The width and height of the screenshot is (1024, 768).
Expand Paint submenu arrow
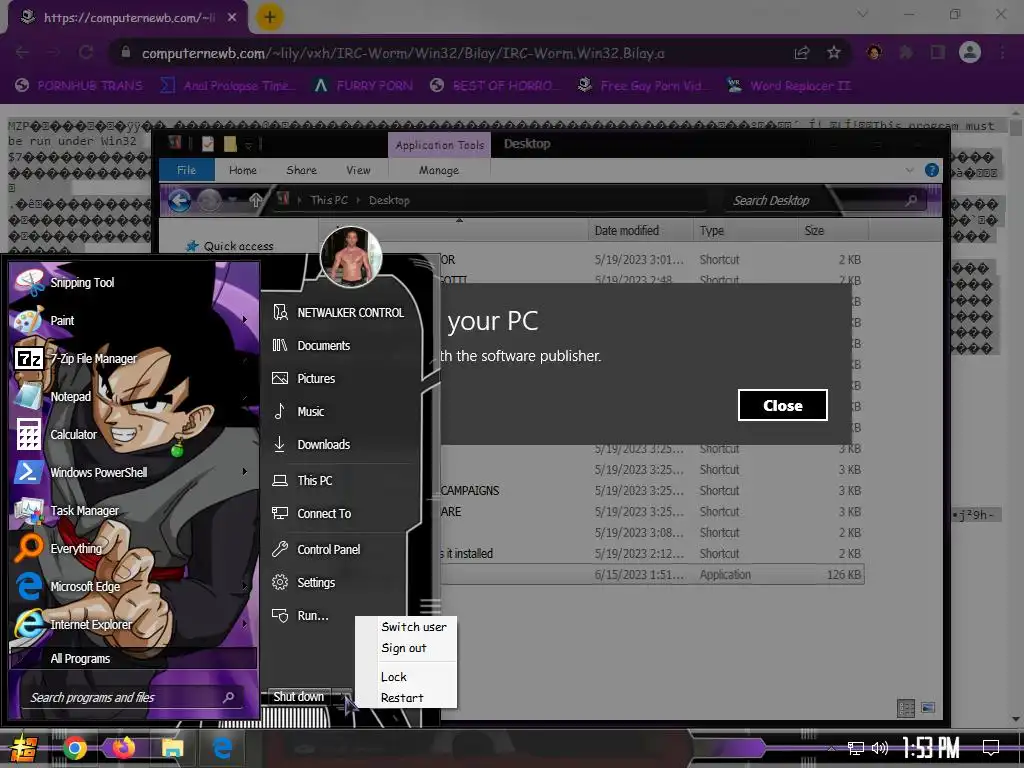pos(245,319)
